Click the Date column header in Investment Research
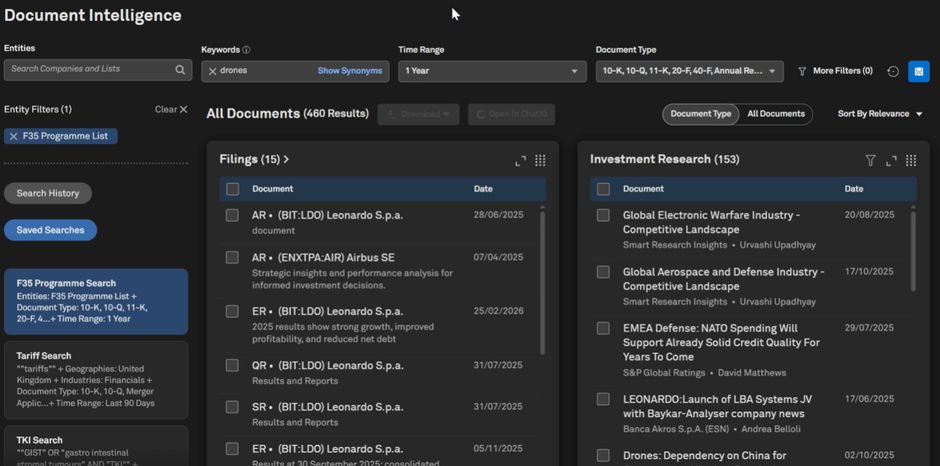 pos(854,189)
